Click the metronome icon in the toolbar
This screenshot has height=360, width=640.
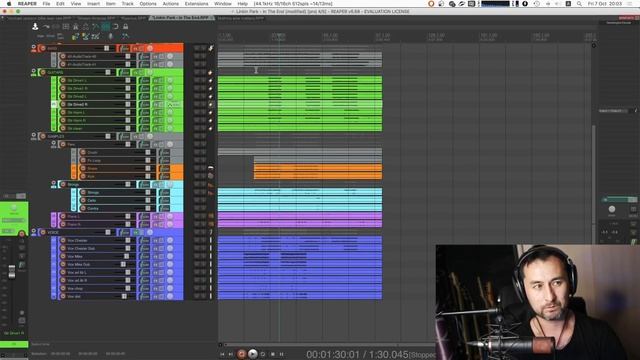(76, 27)
